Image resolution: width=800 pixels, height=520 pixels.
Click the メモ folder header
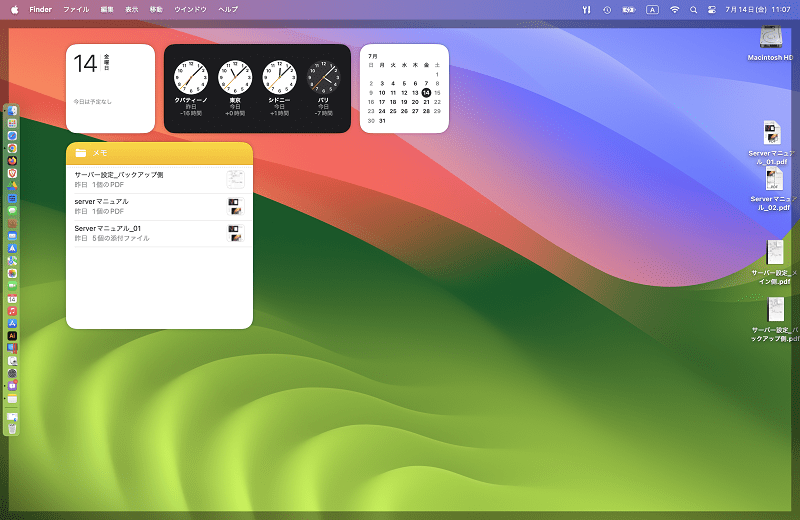(159, 153)
